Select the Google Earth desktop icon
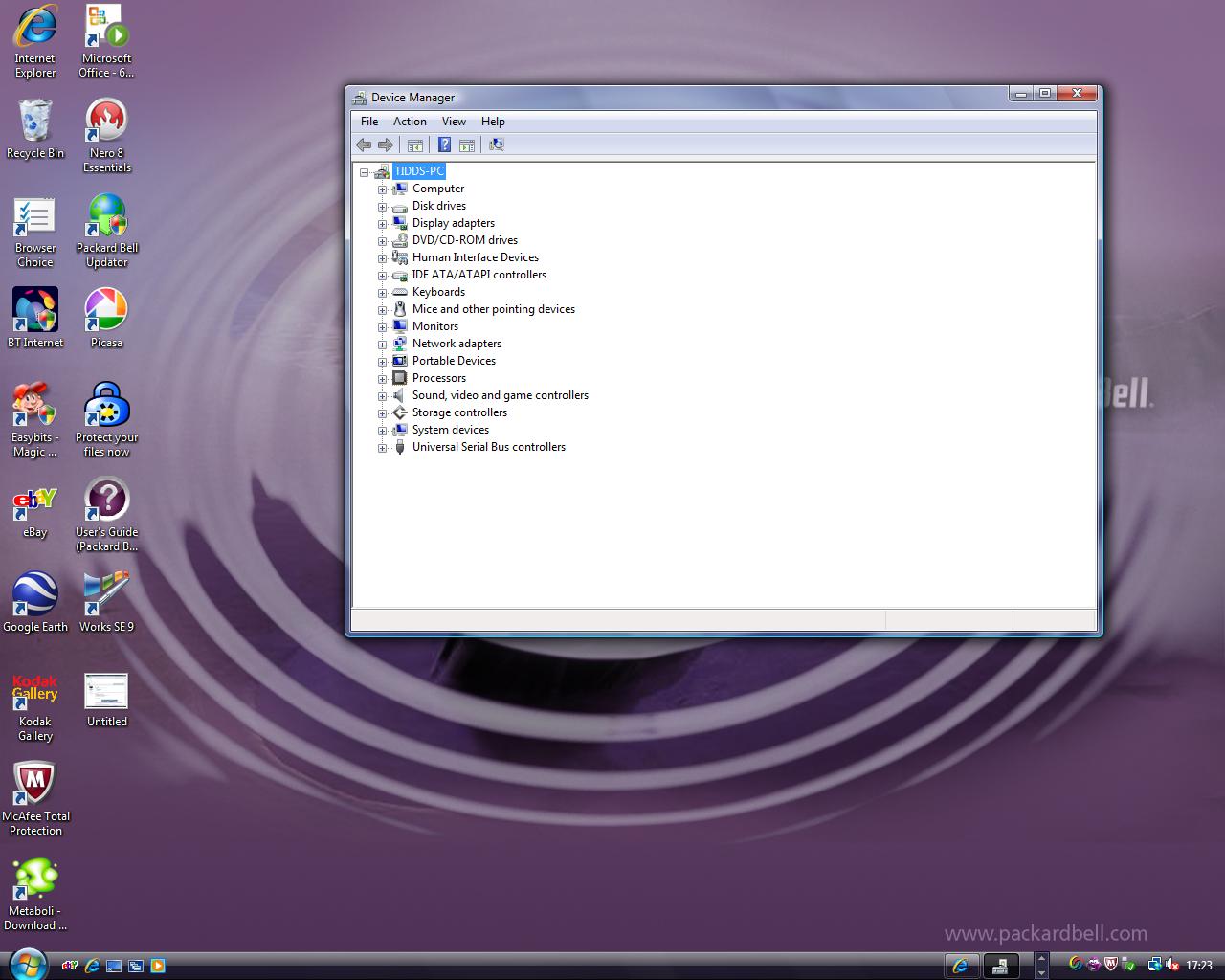The image size is (1225, 980). click(x=35, y=603)
